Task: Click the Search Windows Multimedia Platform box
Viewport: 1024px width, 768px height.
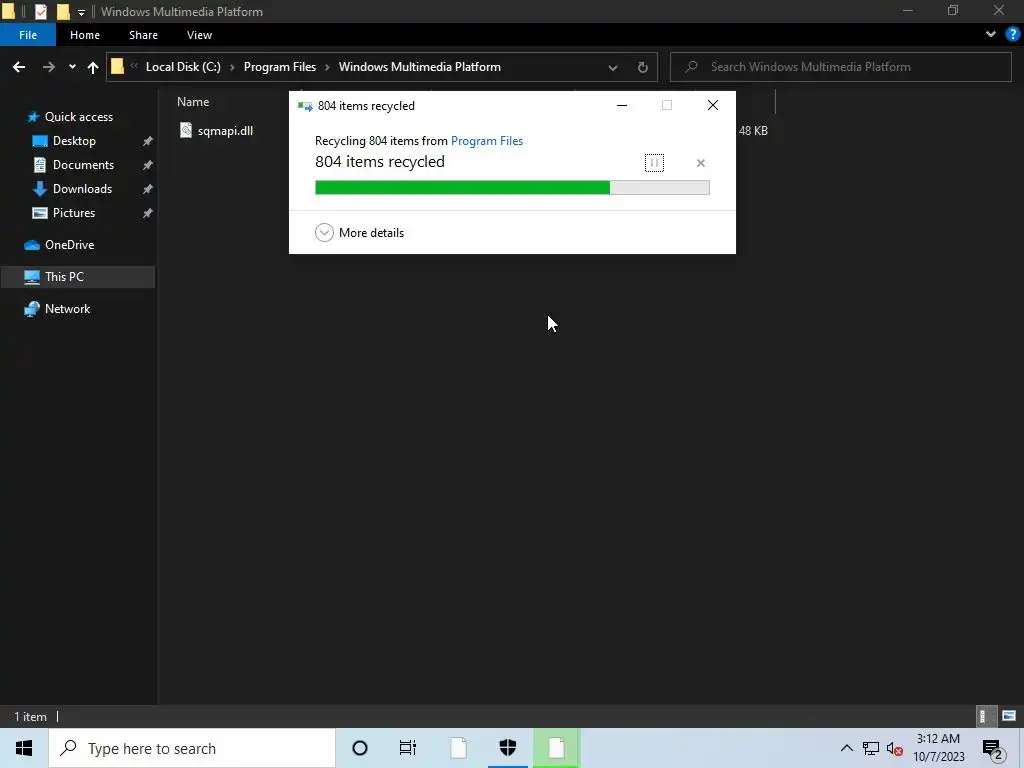Action: pos(840,67)
